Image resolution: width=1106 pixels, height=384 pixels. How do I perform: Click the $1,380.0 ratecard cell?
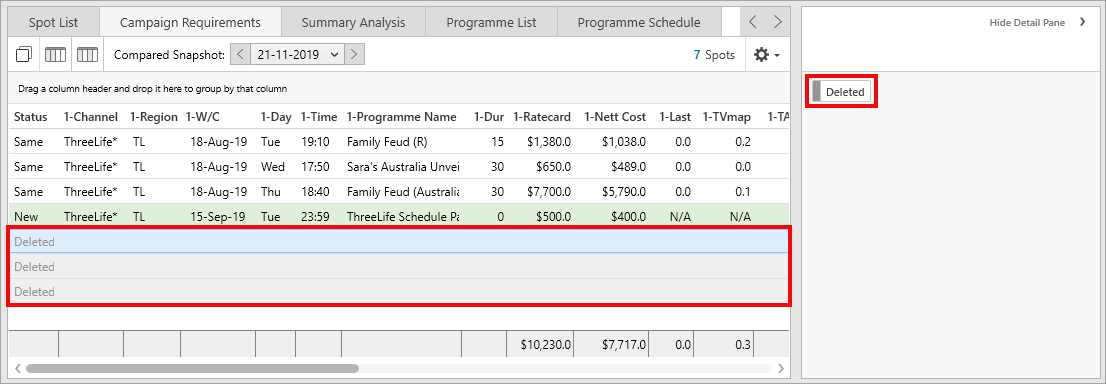point(549,142)
